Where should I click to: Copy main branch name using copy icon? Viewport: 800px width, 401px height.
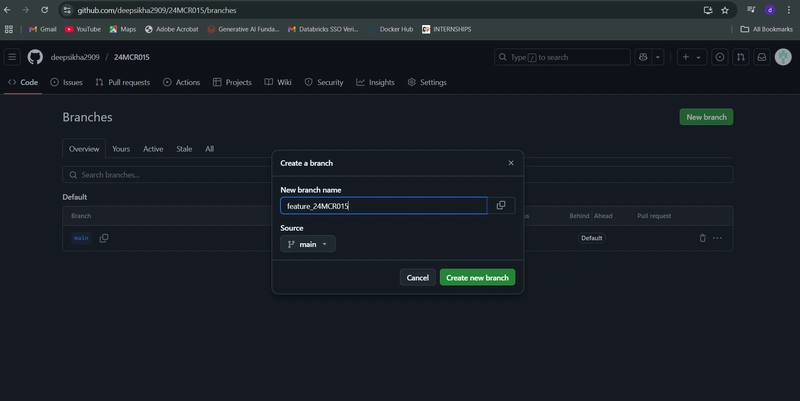pos(104,238)
